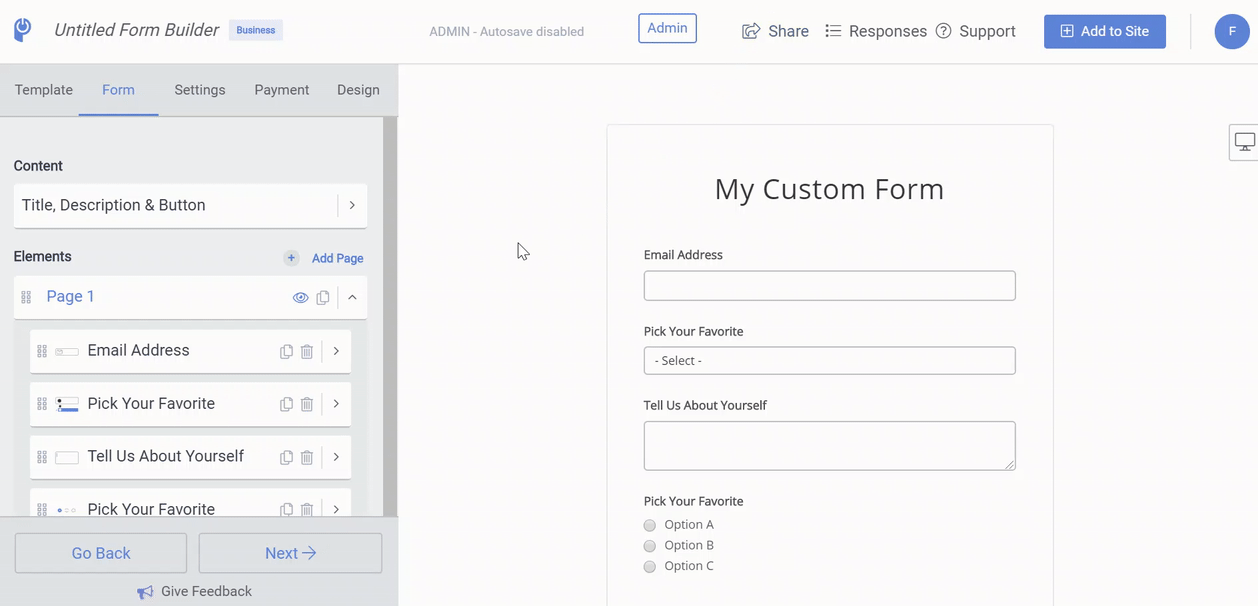Duplicate Tell Us About Yourself element
The image size is (1258, 606).
pos(286,457)
